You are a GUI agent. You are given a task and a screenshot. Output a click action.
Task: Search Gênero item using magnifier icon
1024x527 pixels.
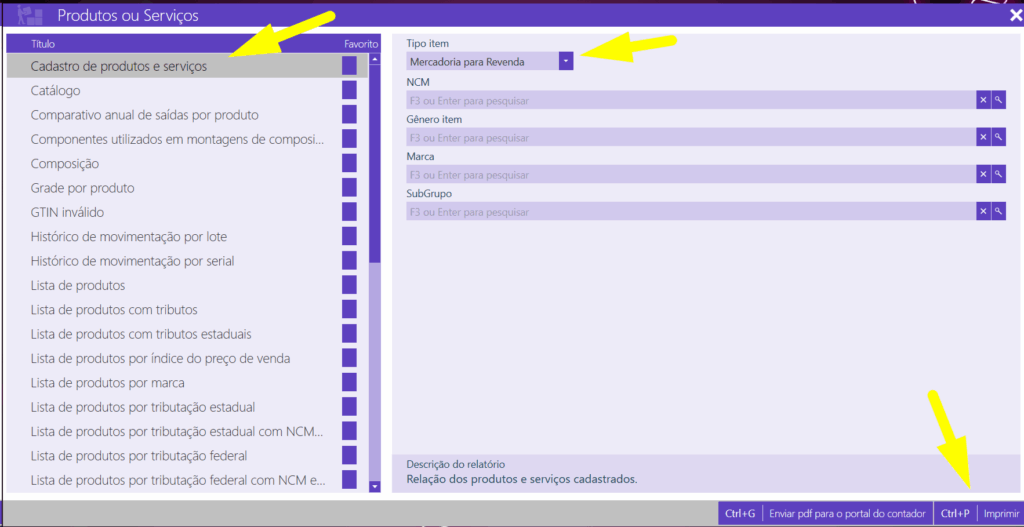pos(998,137)
